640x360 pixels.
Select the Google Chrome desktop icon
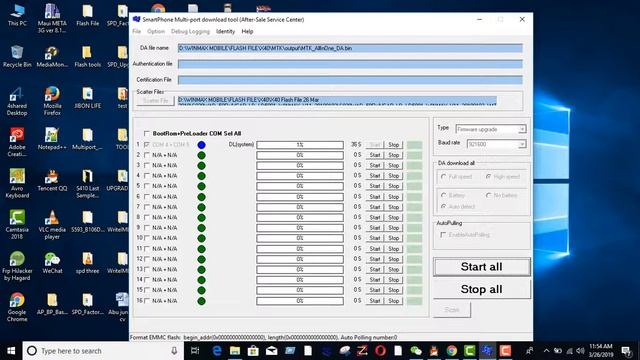coord(17,307)
